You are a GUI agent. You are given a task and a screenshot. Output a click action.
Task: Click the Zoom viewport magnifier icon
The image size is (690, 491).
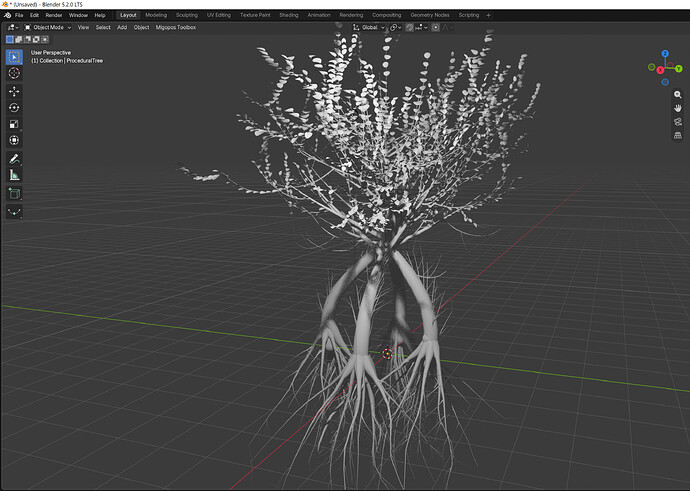tap(678, 95)
